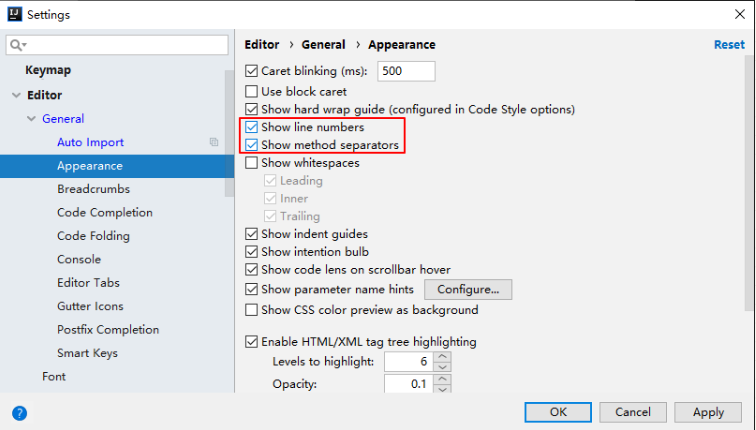
Task: Disable Show line numbers checkbox
Action: tap(252, 128)
